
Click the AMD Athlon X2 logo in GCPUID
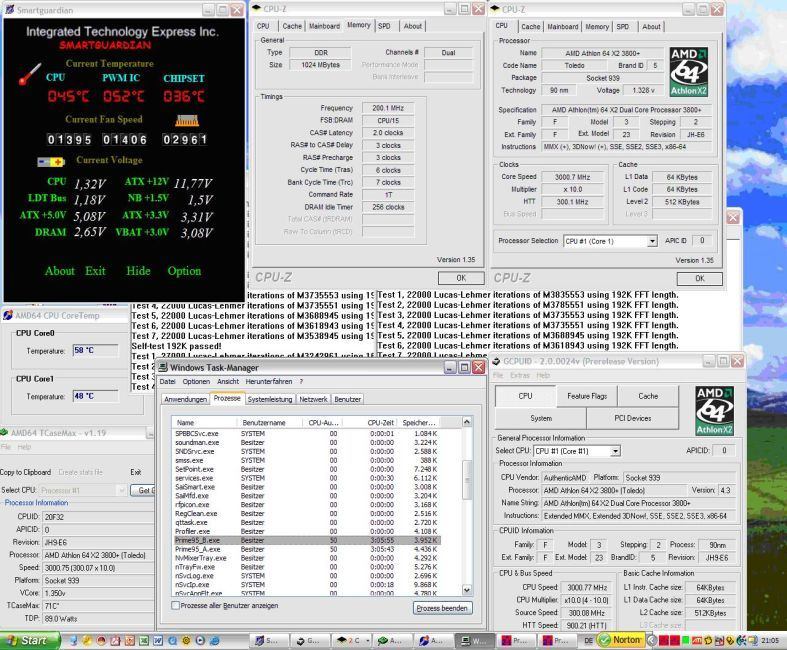[x=714, y=411]
